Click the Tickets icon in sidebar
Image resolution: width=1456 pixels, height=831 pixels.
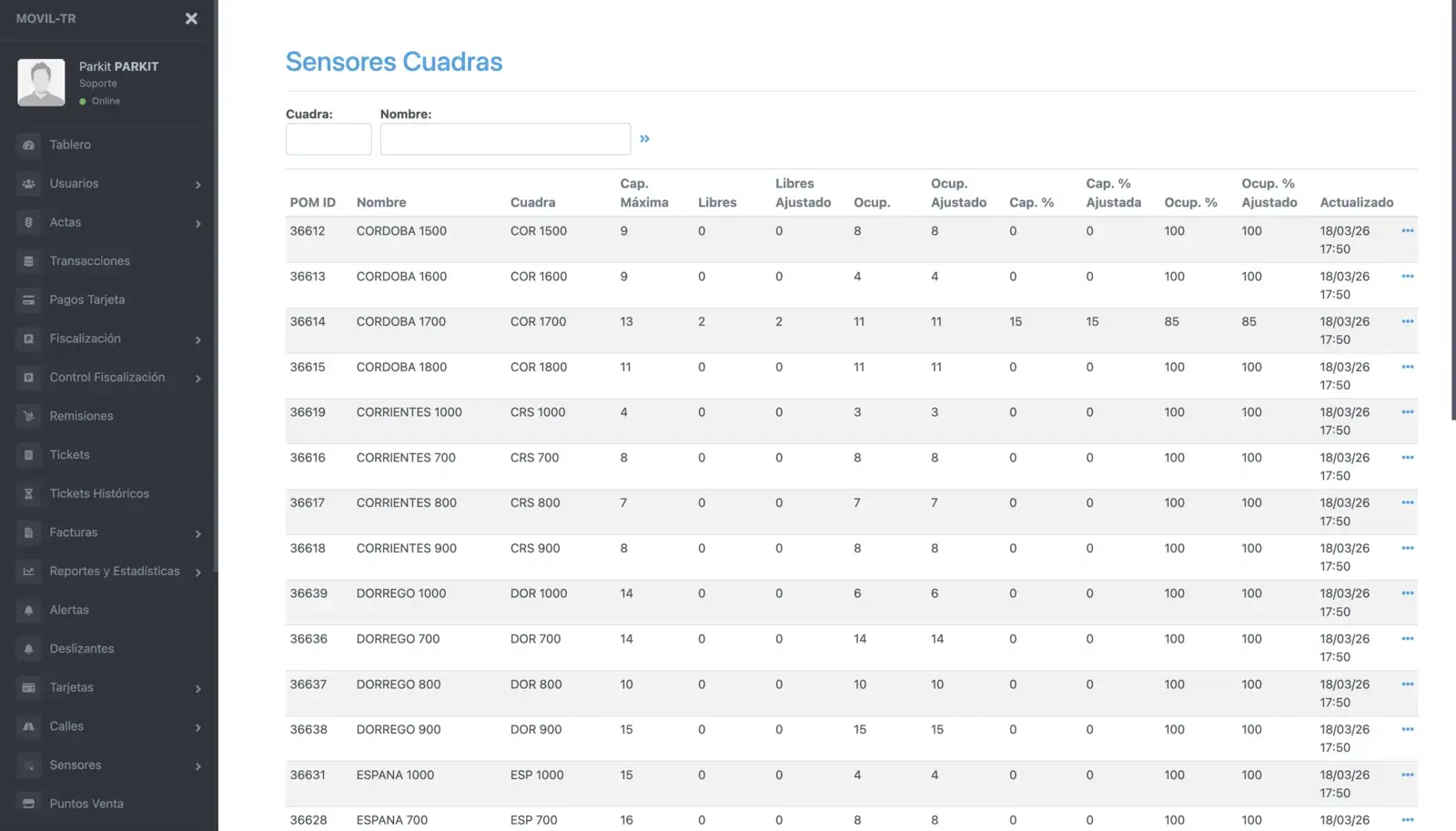pyautogui.click(x=28, y=455)
